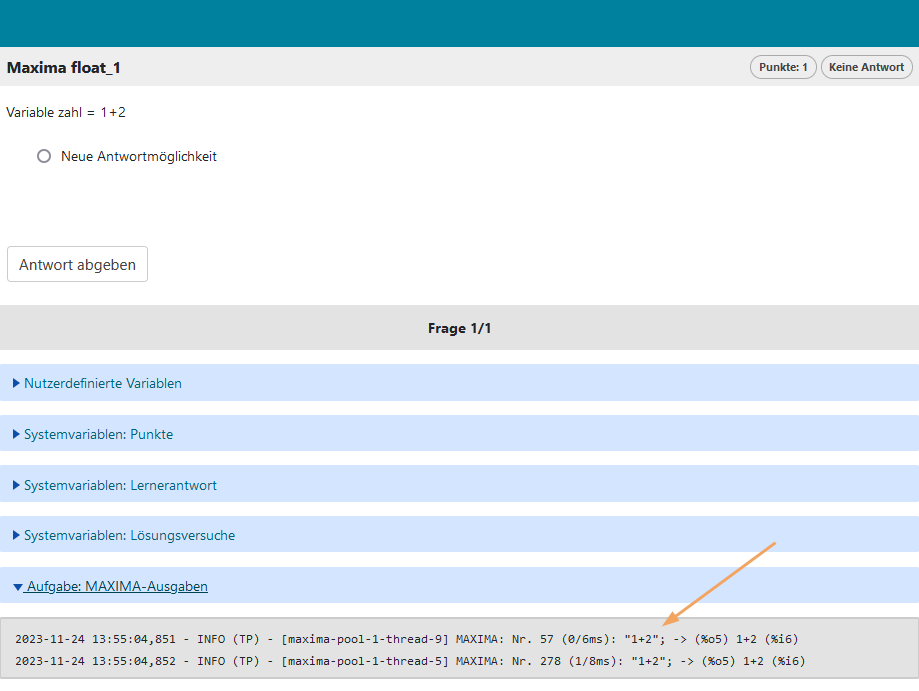
Task: Click the down-pointing triangle before Aufgabe: MAXIMA-Ausgaben
Action: click(x=18, y=587)
